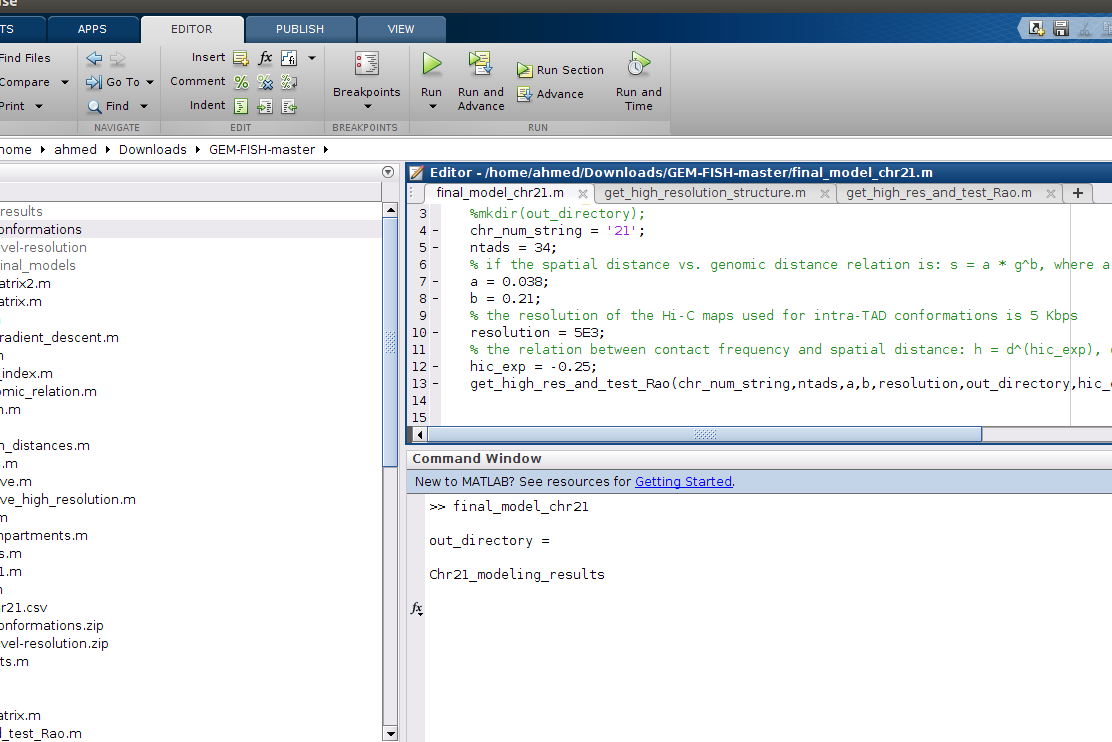Open the Current Folder panel actions menu
The image size is (1112, 742).
pyautogui.click(x=388, y=172)
